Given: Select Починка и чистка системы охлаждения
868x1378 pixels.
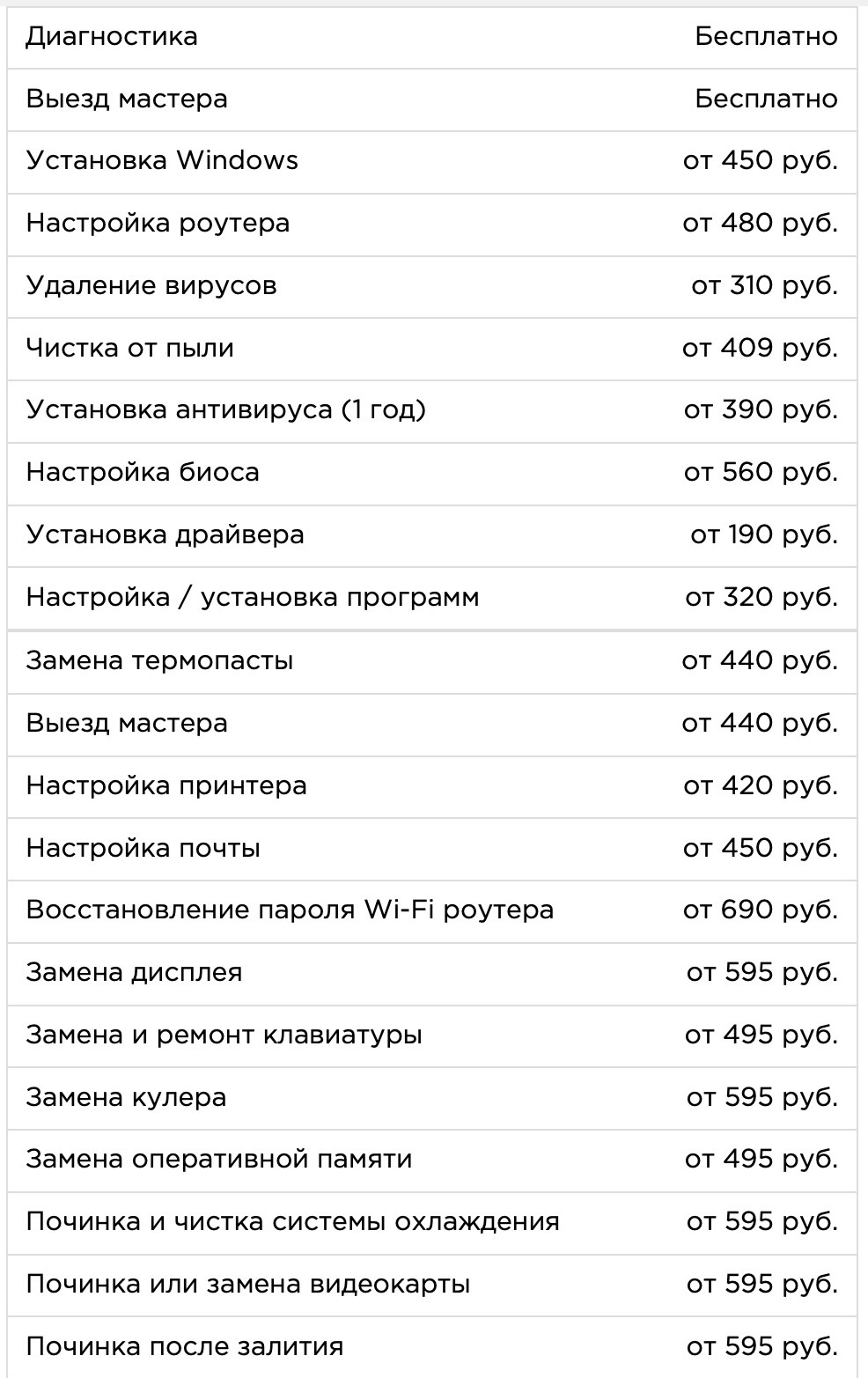Looking at the screenshot, I should 292,1222.
